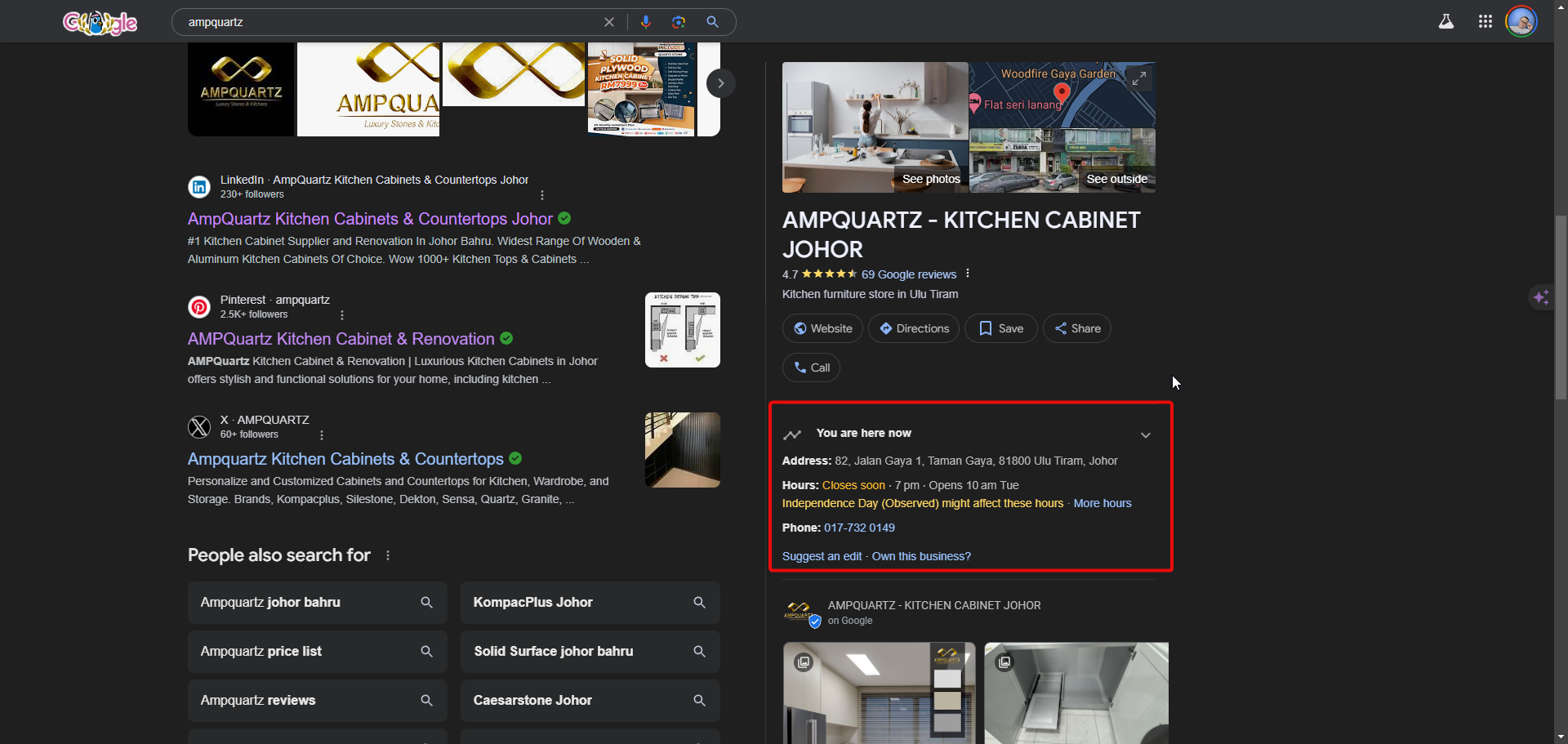Viewport: 1568px width, 744px height.
Task: Open People also search for options
Action: [388, 555]
